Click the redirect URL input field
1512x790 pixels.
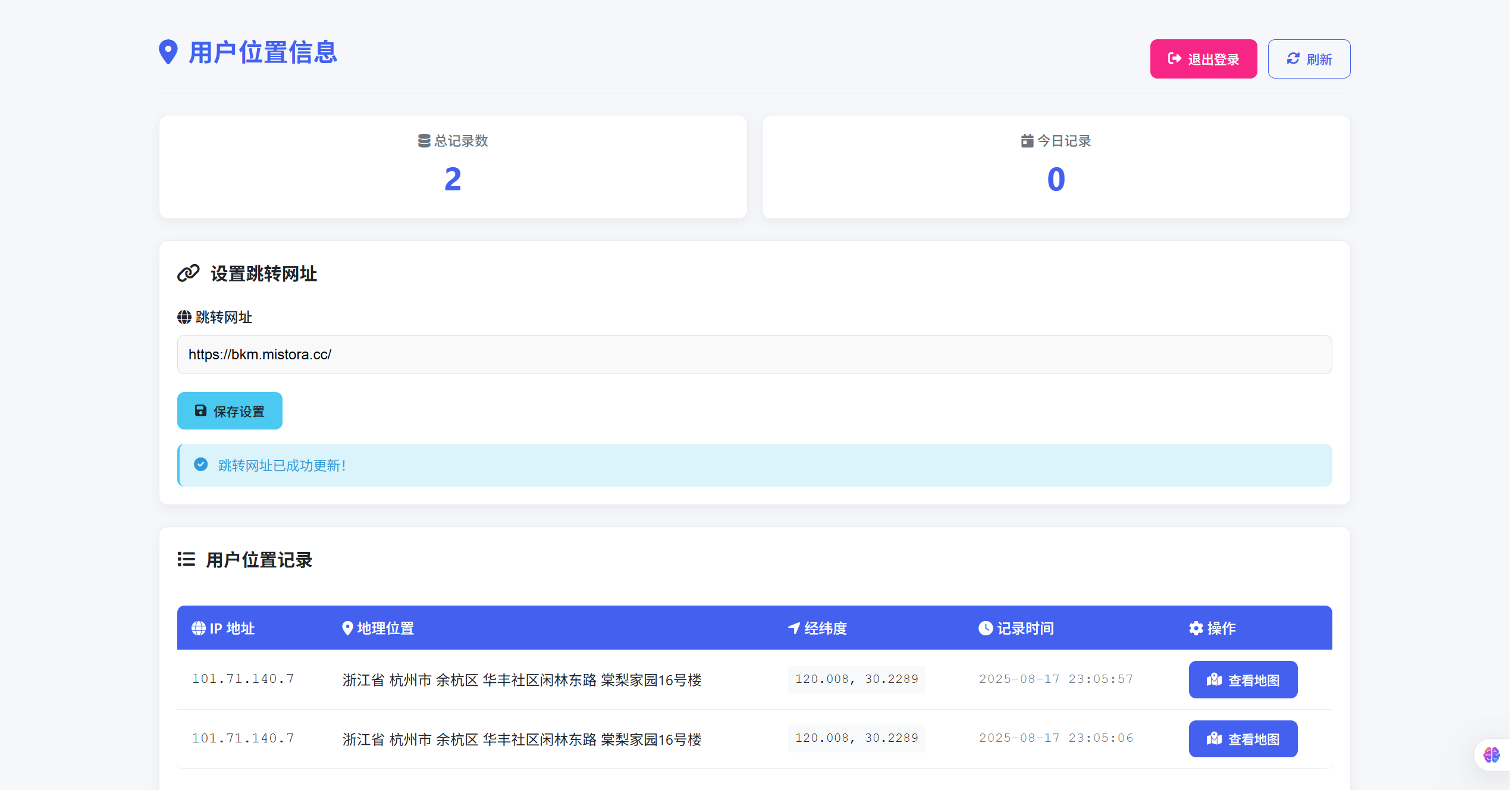tap(754, 355)
